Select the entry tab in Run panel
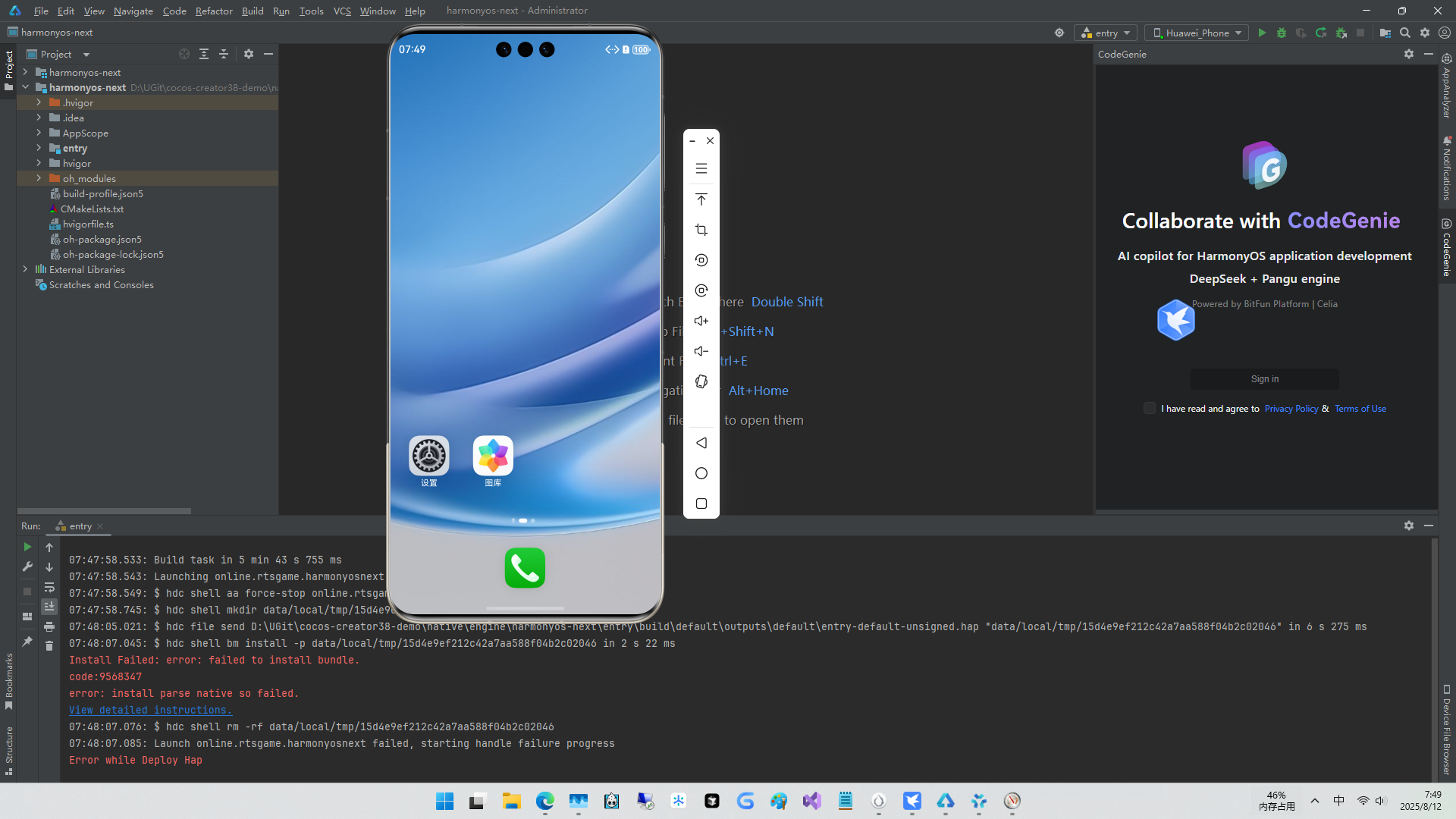Viewport: 1456px width, 819px height. click(80, 526)
